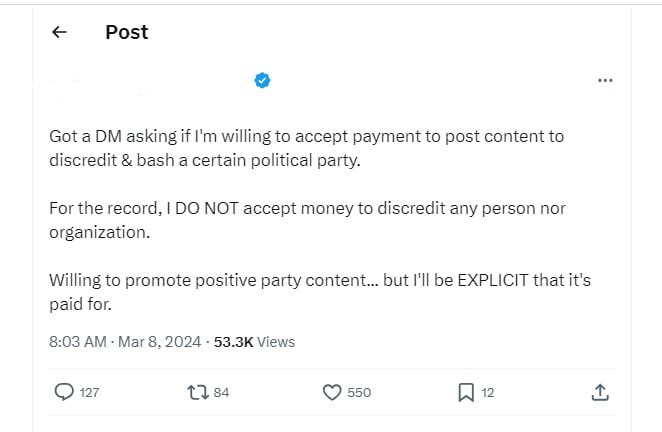
Task: Click the 84 reposts count
Action: click(221, 393)
